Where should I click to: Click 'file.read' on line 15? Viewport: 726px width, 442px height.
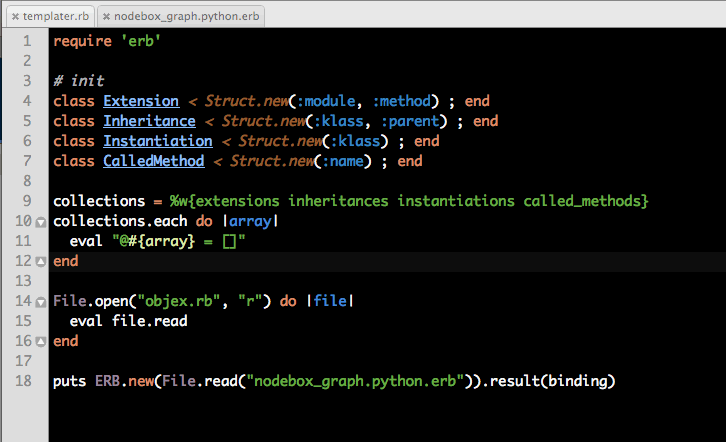coord(149,321)
